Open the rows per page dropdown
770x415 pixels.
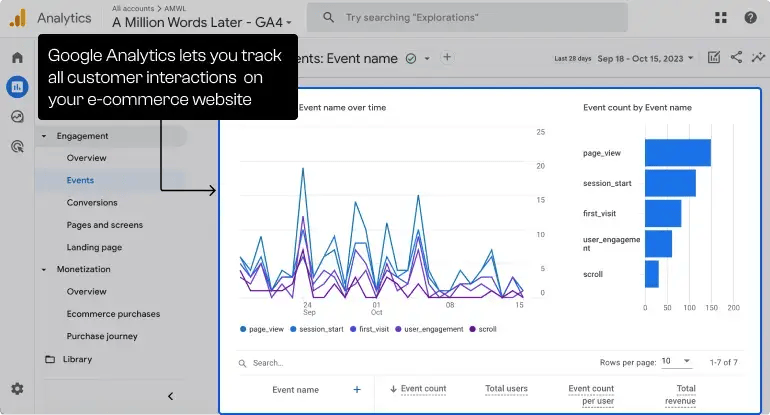click(673, 362)
